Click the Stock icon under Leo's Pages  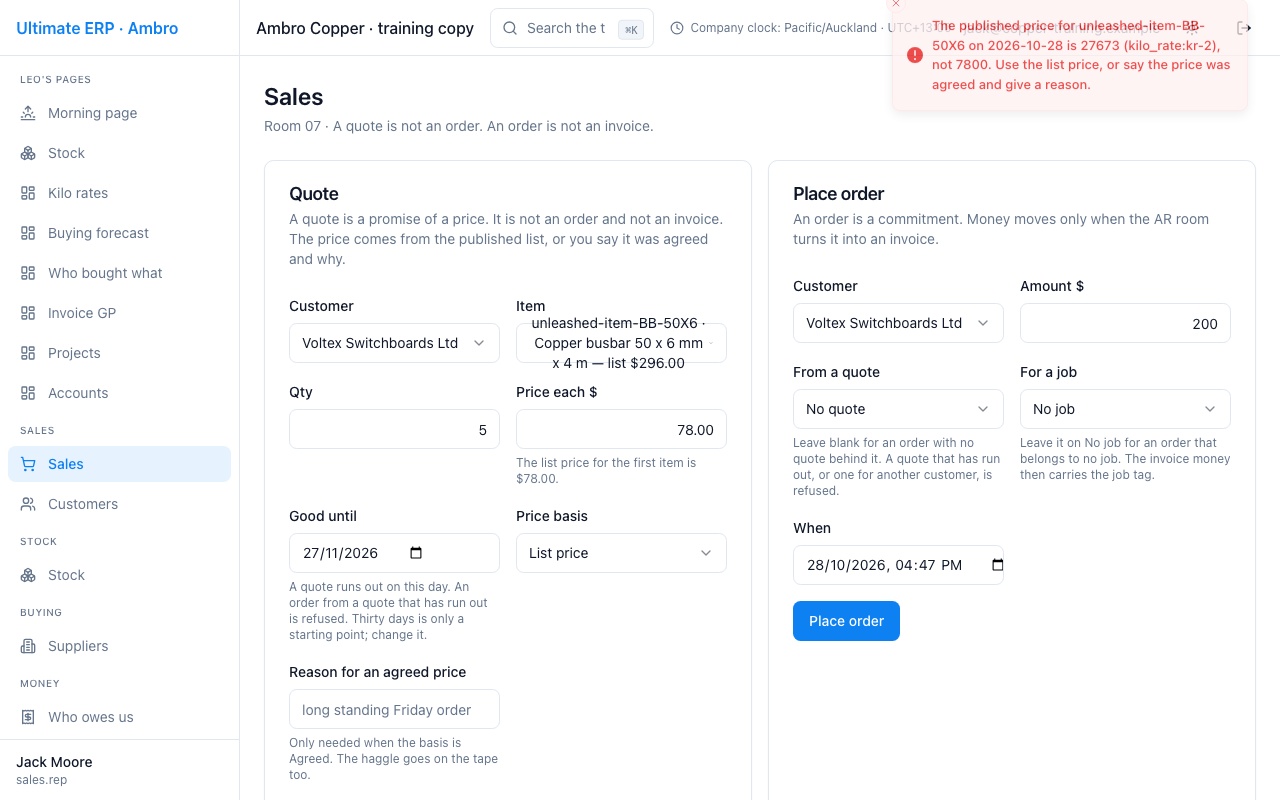point(28,153)
